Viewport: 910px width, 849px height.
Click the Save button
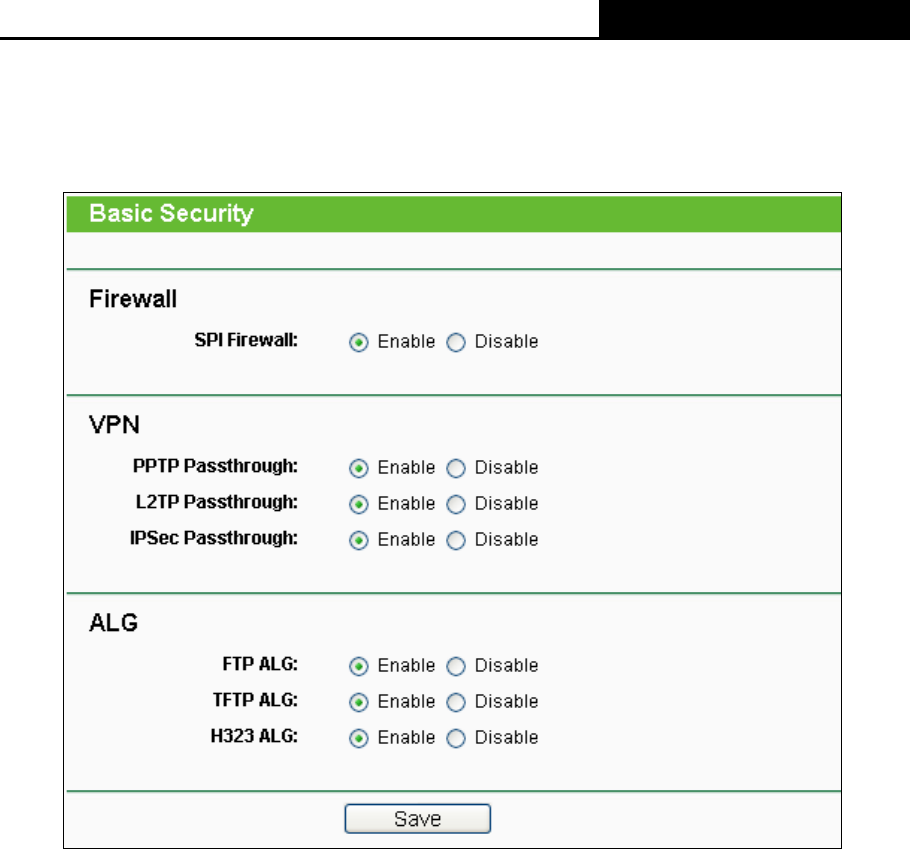(x=417, y=819)
